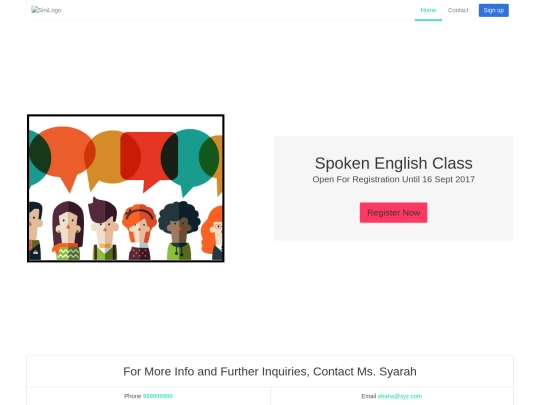Click the red square speech bubble
The height and width of the screenshot is (405, 540).
[149, 160]
